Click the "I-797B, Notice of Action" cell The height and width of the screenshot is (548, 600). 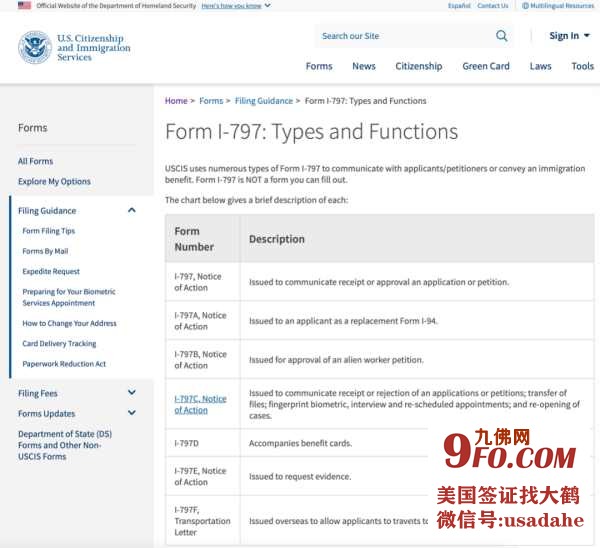(203, 360)
